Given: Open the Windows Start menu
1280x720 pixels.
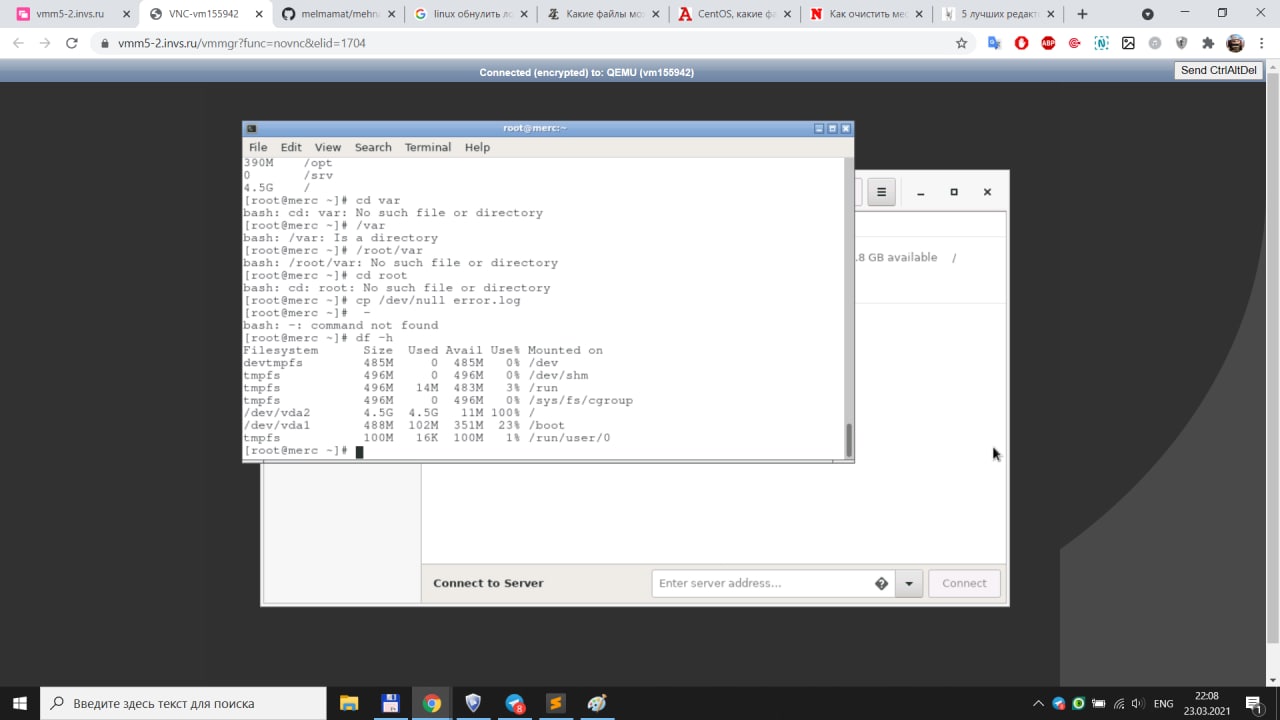Looking at the screenshot, I should coord(20,703).
